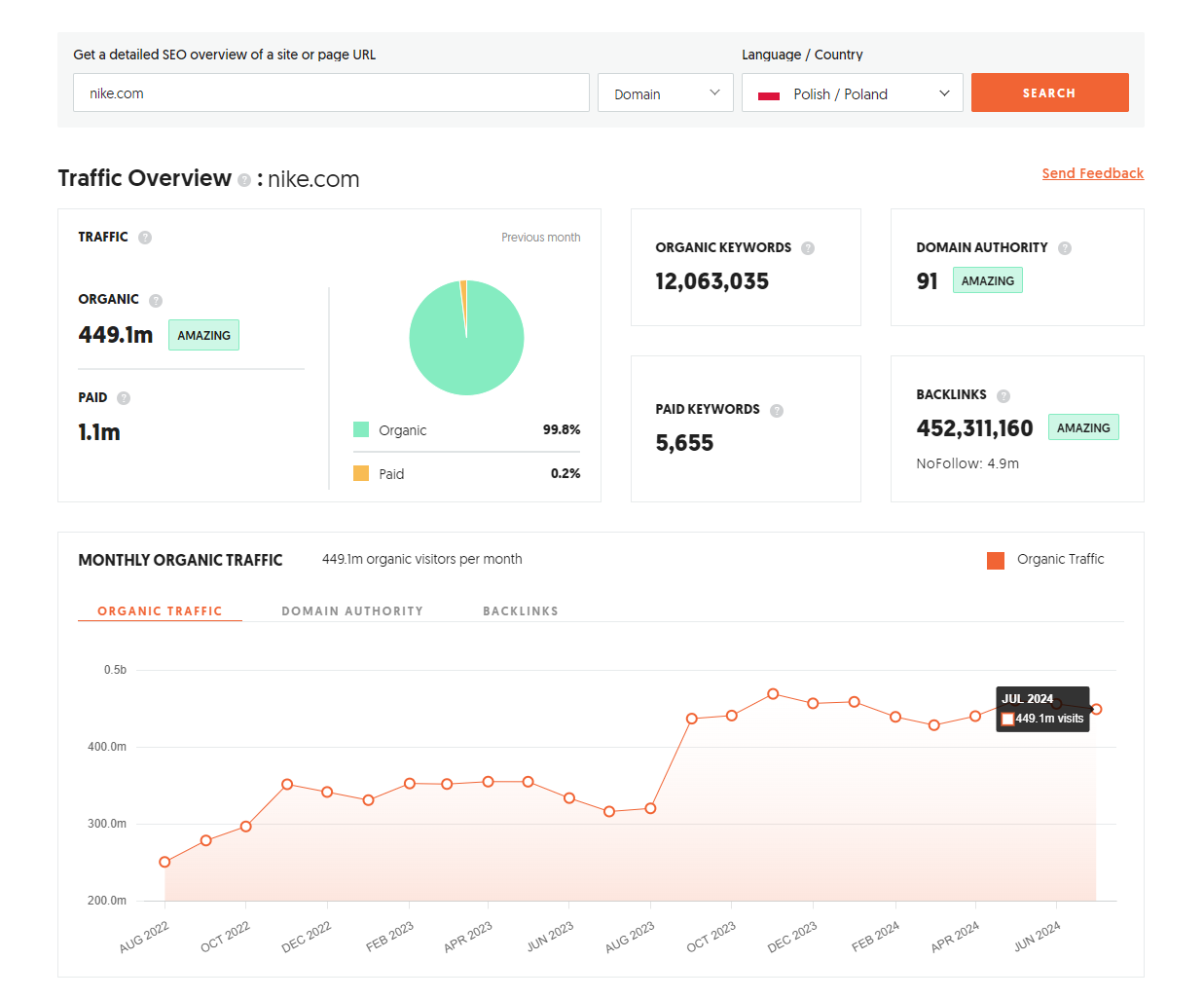1204x998 pixels.
Task: Click the JUL 2024 chart data point
Action: (1096, 709)
